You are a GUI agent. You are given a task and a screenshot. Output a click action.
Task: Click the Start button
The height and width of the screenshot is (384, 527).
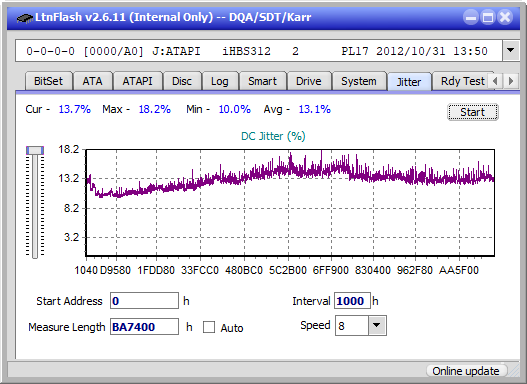tap(472, 112)
